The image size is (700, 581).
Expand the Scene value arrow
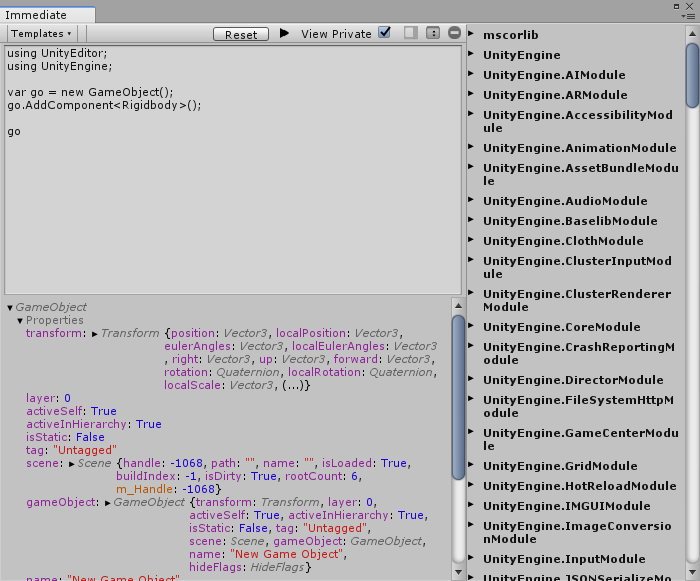tap(72, 464)
